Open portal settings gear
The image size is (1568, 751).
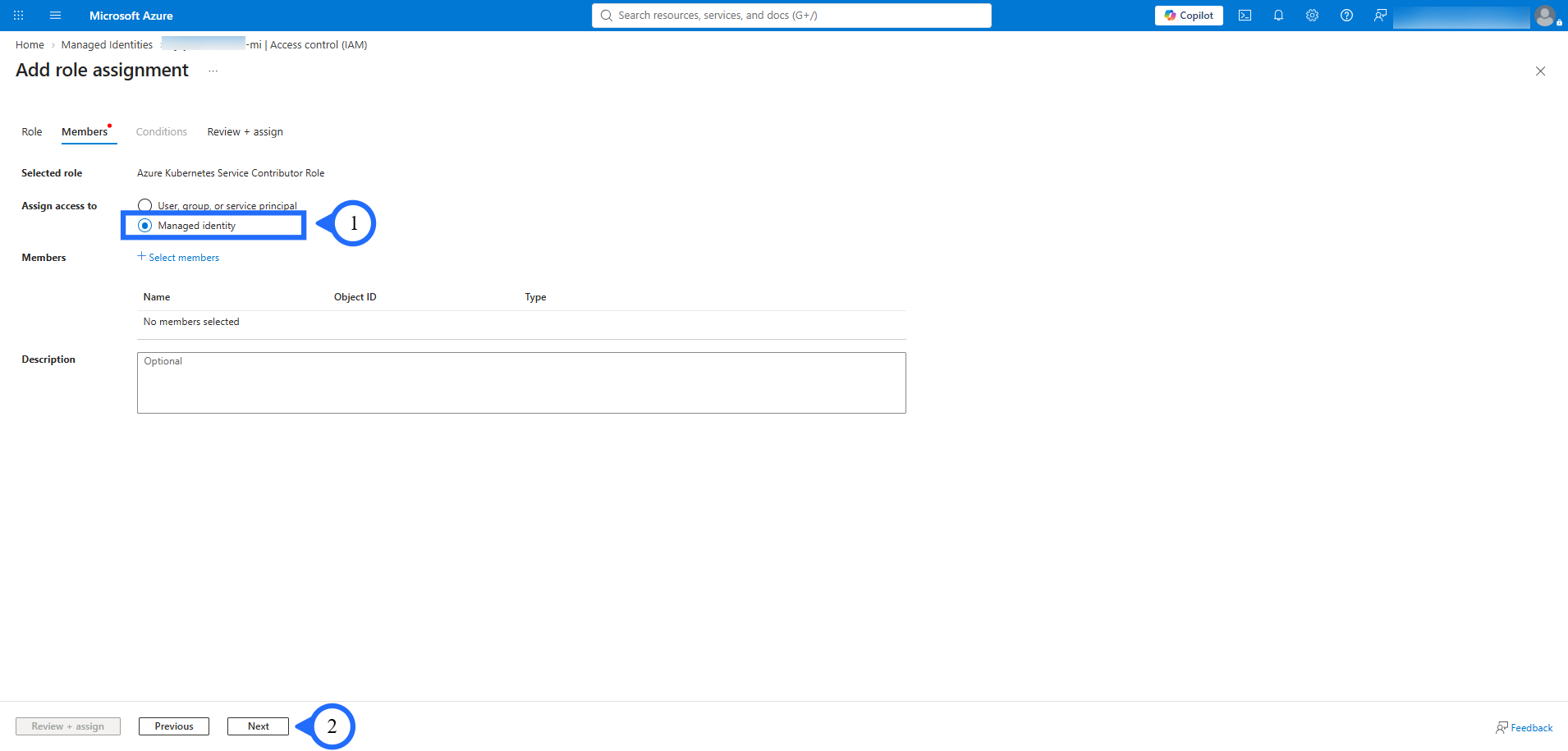pyautogui.click(x=1312, y=16)
